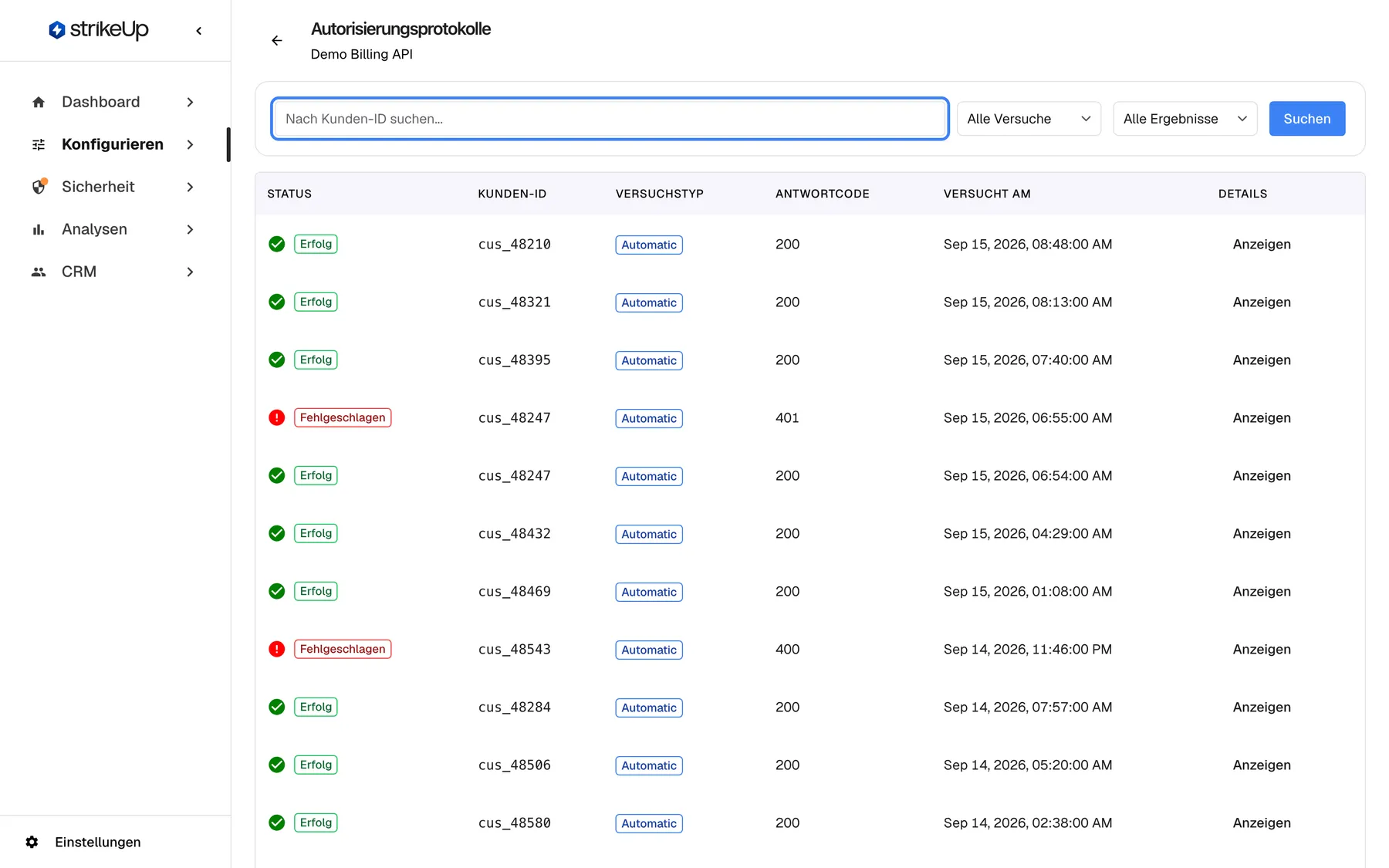Expand the CRM submenu chevron

click(x=190, y=272)
